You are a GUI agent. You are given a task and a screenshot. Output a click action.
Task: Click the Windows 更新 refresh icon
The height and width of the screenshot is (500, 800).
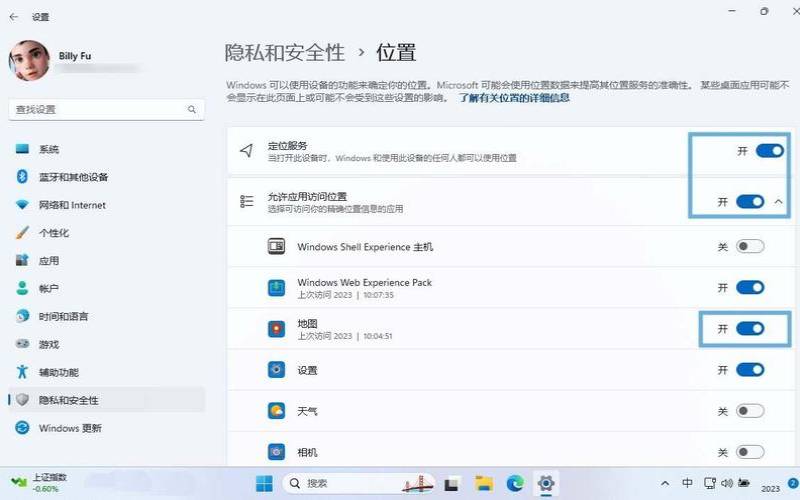22,428
